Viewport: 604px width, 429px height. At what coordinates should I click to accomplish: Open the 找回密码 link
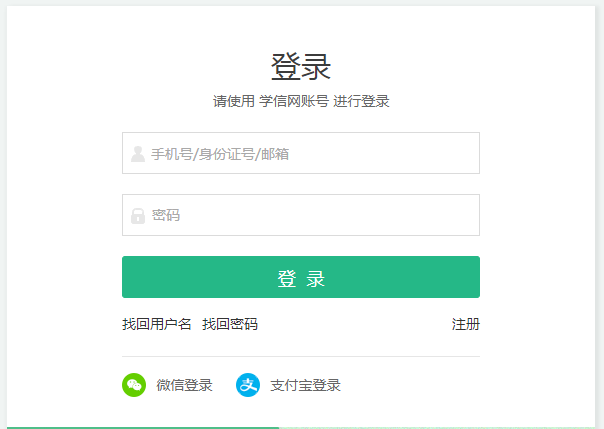[x=230, y=324]
